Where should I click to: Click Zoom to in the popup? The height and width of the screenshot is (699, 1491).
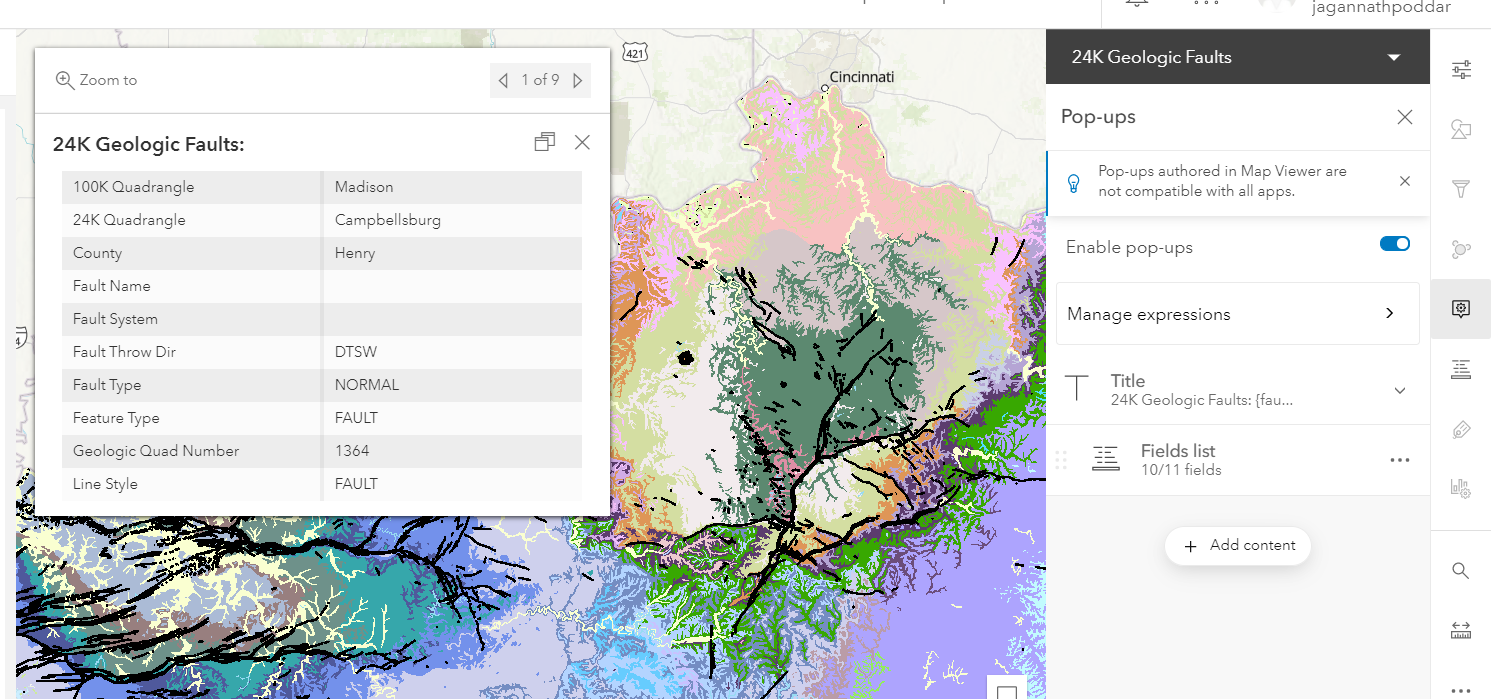click(96, 79)
